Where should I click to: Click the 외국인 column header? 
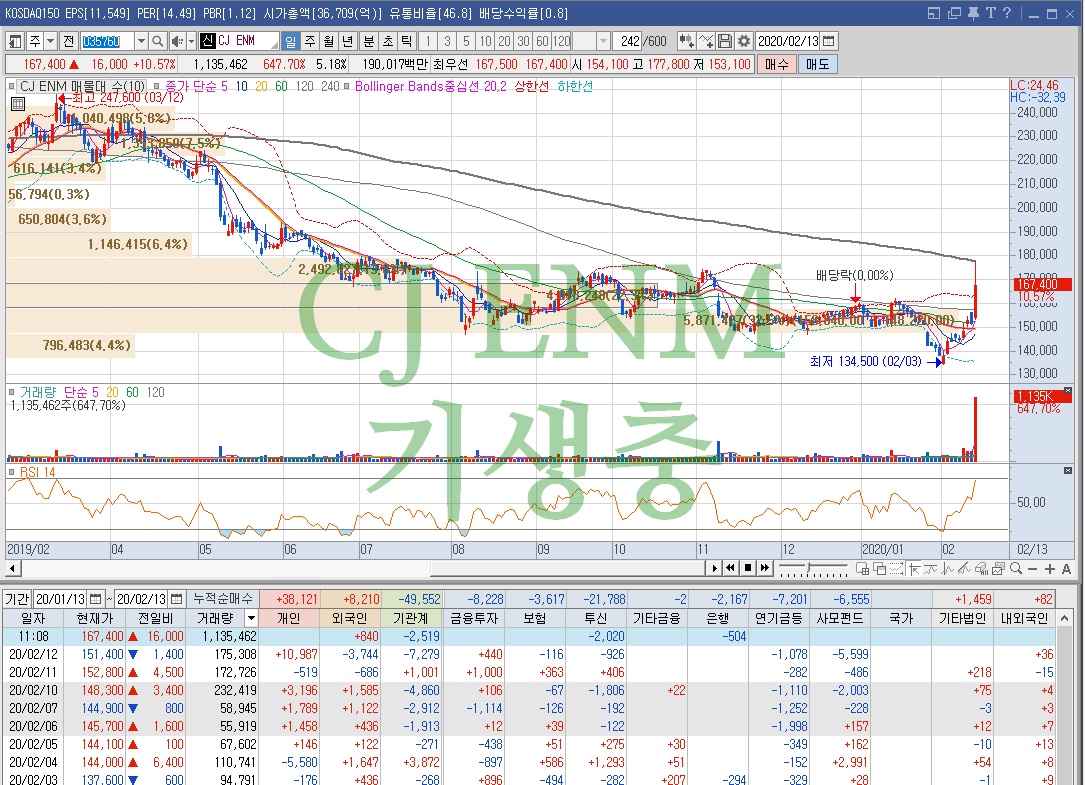coord(350,618)
